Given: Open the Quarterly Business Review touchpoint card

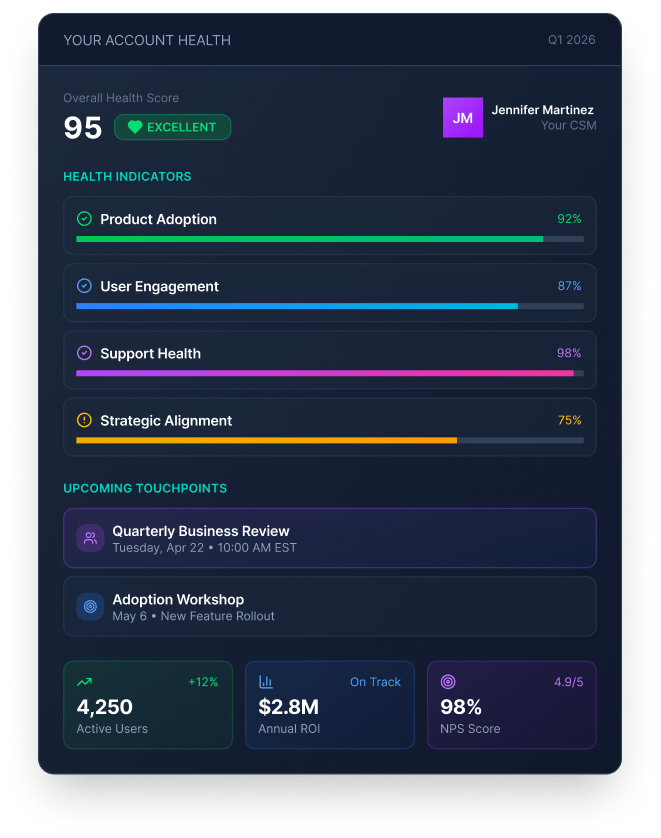Looking at the screenshot, I should coord(330,538).
